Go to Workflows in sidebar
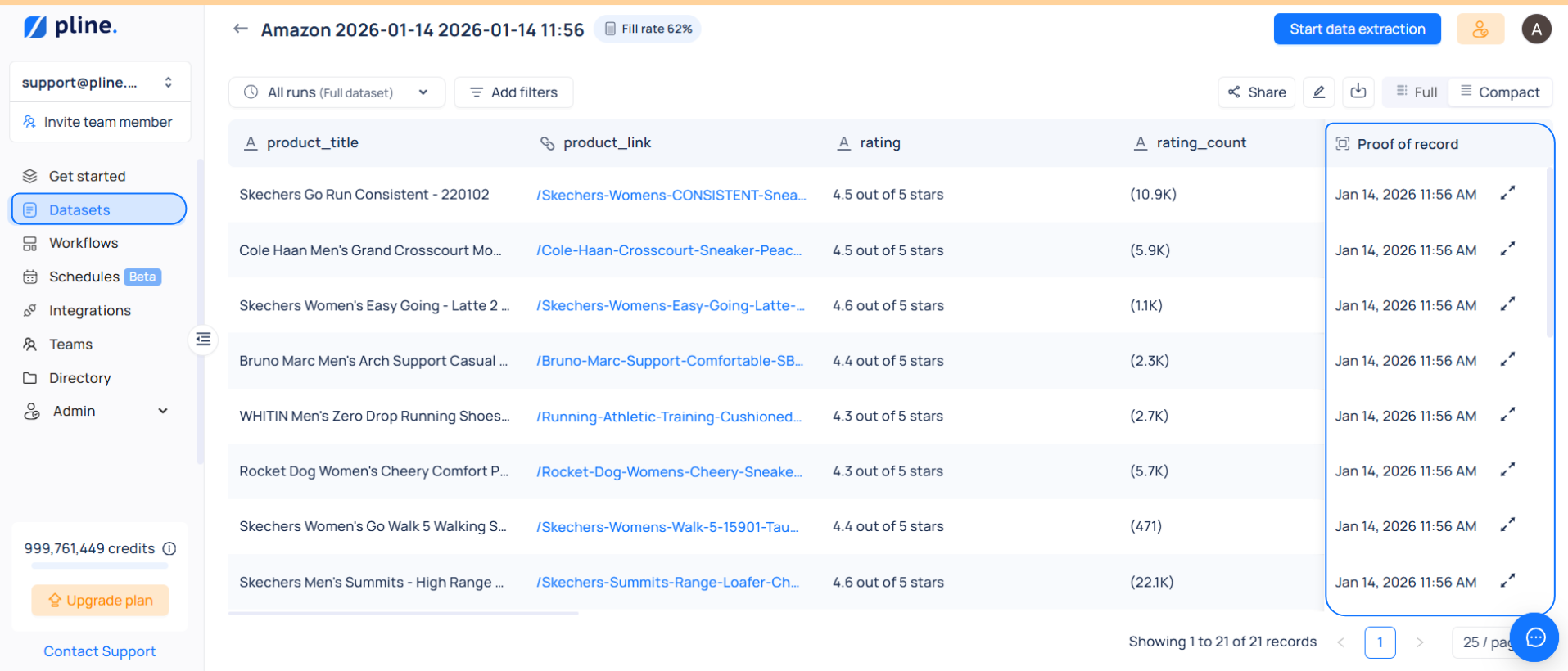Viewport: 1568px width, 671px height. [83, 243]
